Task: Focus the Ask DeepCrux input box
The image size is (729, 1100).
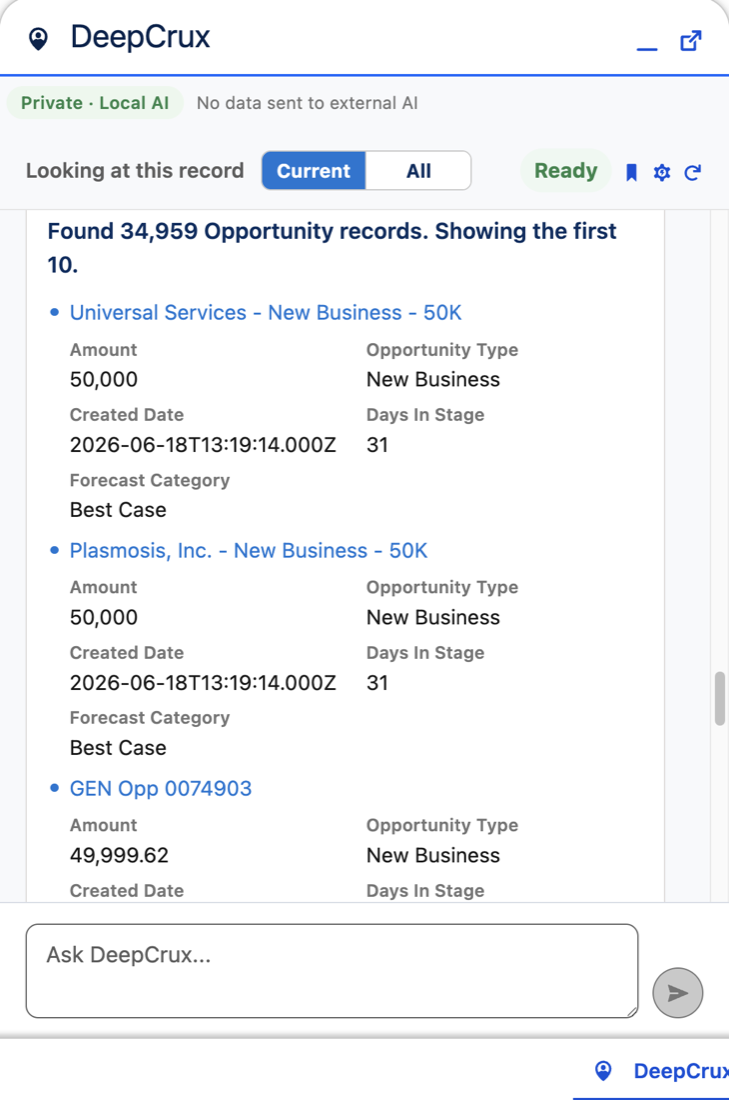Action: tap(332, 971)
